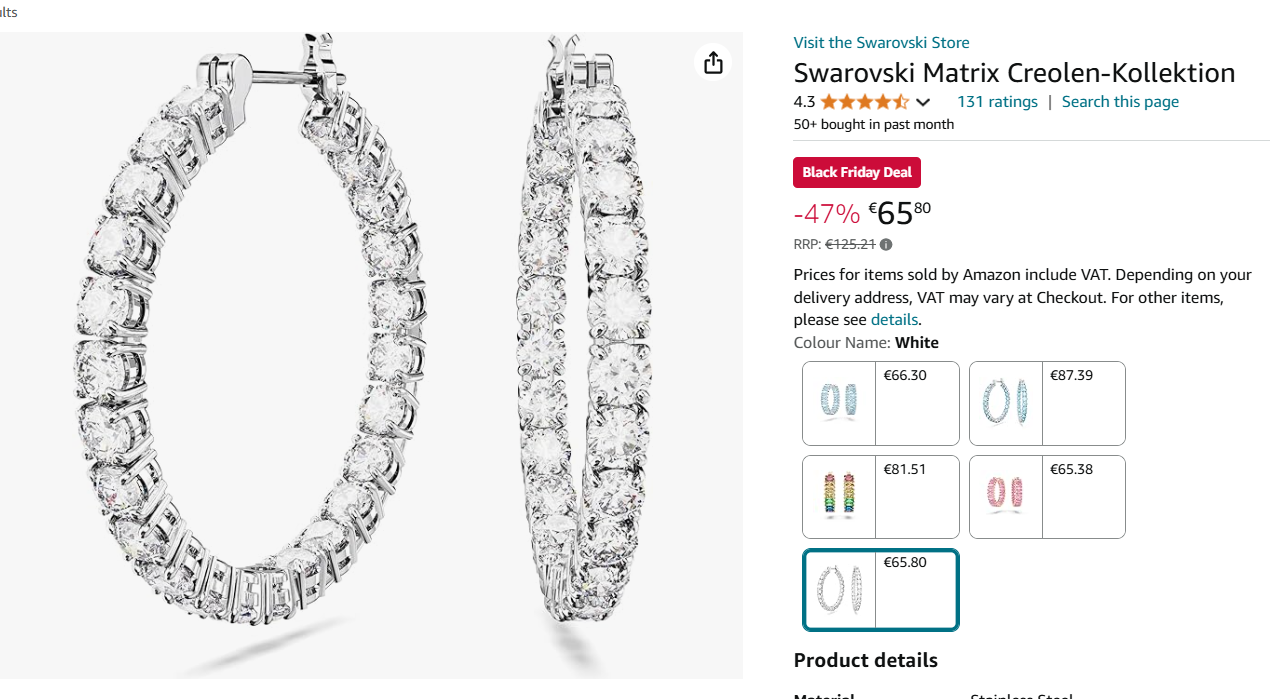Pick the pink colour option at €65.38

click(x=1047, y=497)
